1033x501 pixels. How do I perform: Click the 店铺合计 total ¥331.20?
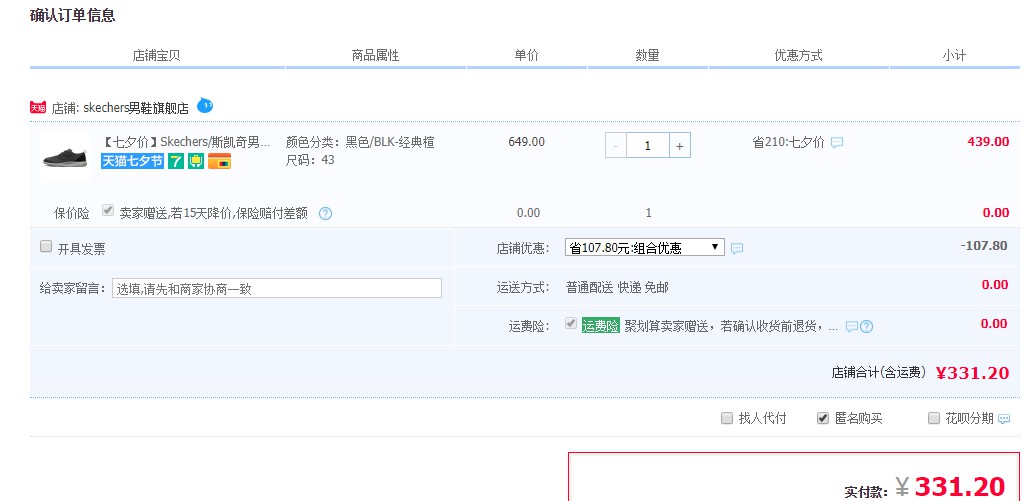click(972, 373)
